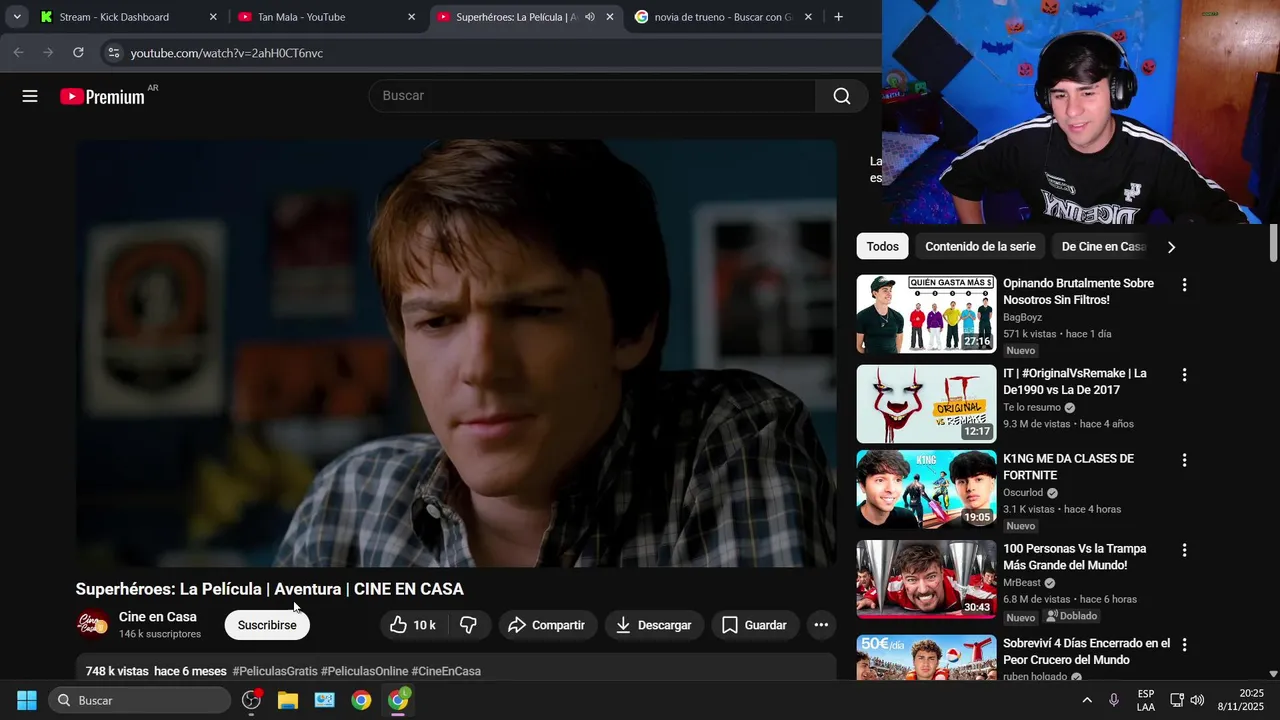
Task: Open the tab search dropdown arrow
Action: 16,17
